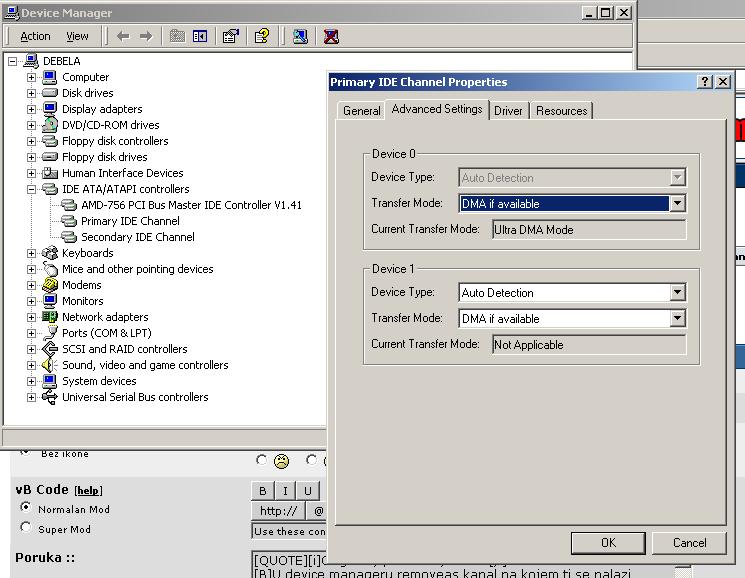The height and width of the screenshot is (578, 745).
Task: Expand the Network adapters tree node
Action: coord(32,317)
